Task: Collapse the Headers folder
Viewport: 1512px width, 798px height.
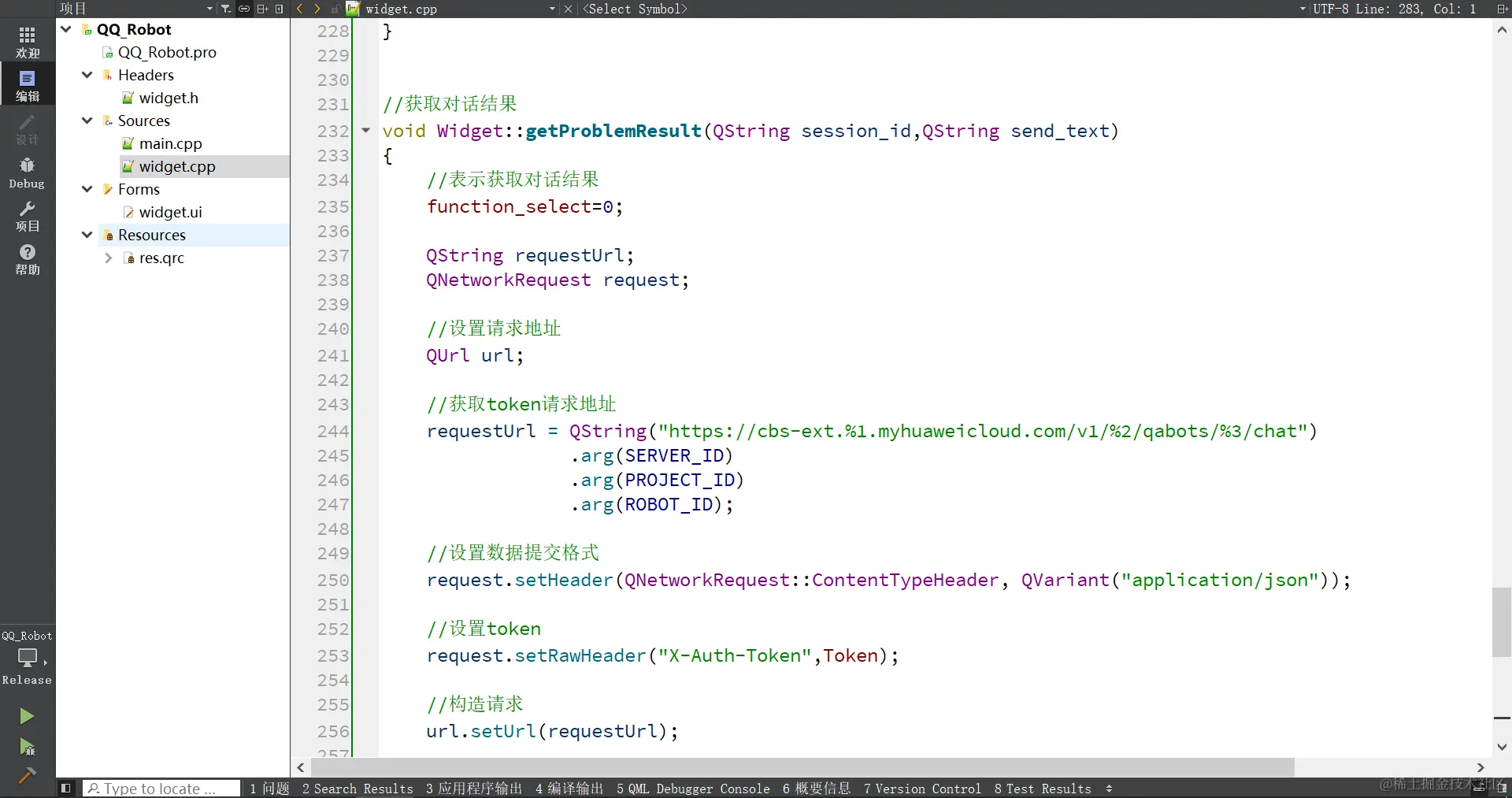Action: (87, 75)
